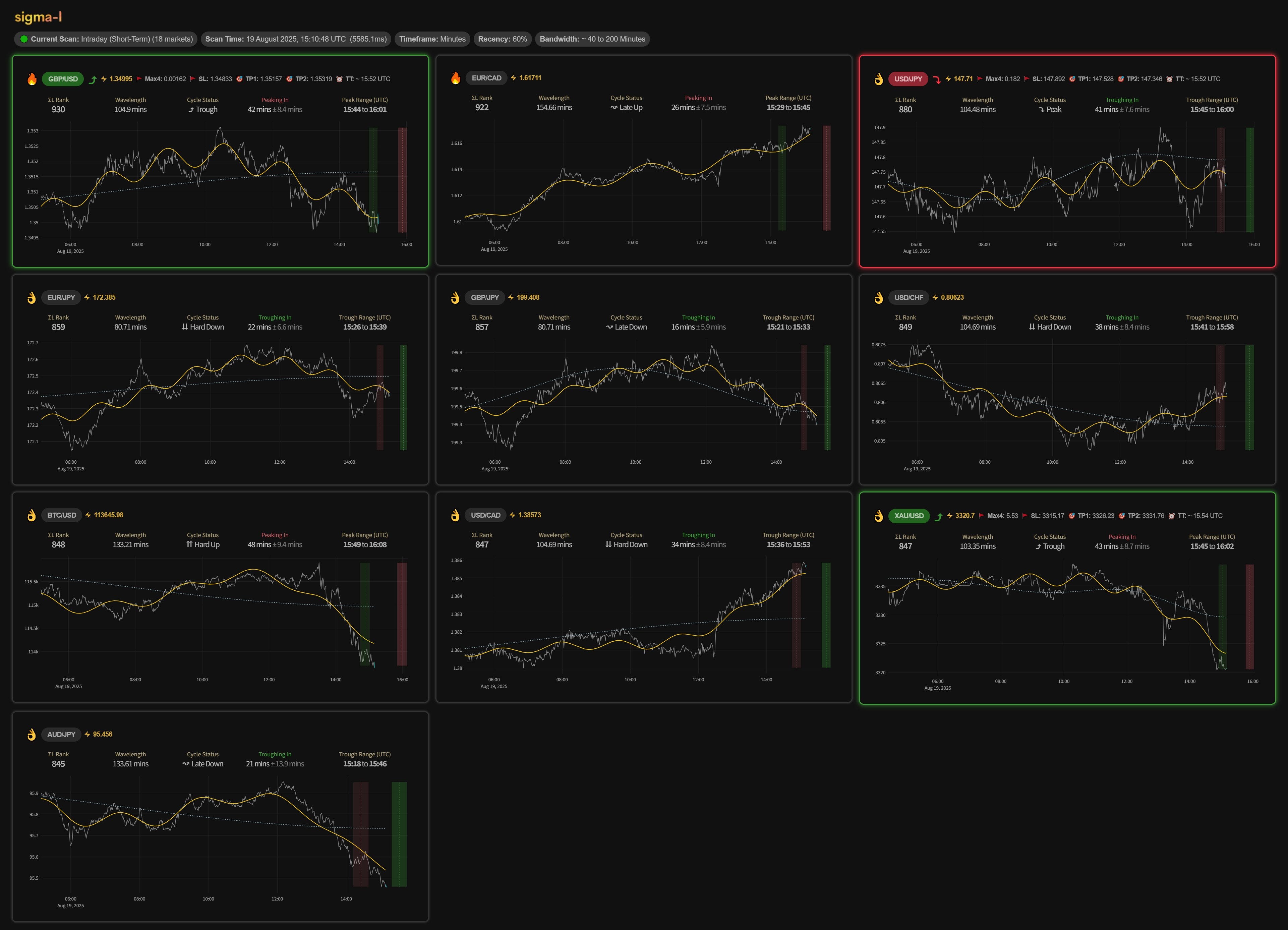Click the OK-hand icon beside AUD/JPY
This screenshot has height=930, width=1288.
pyautogui.click(x=32, y=734)
